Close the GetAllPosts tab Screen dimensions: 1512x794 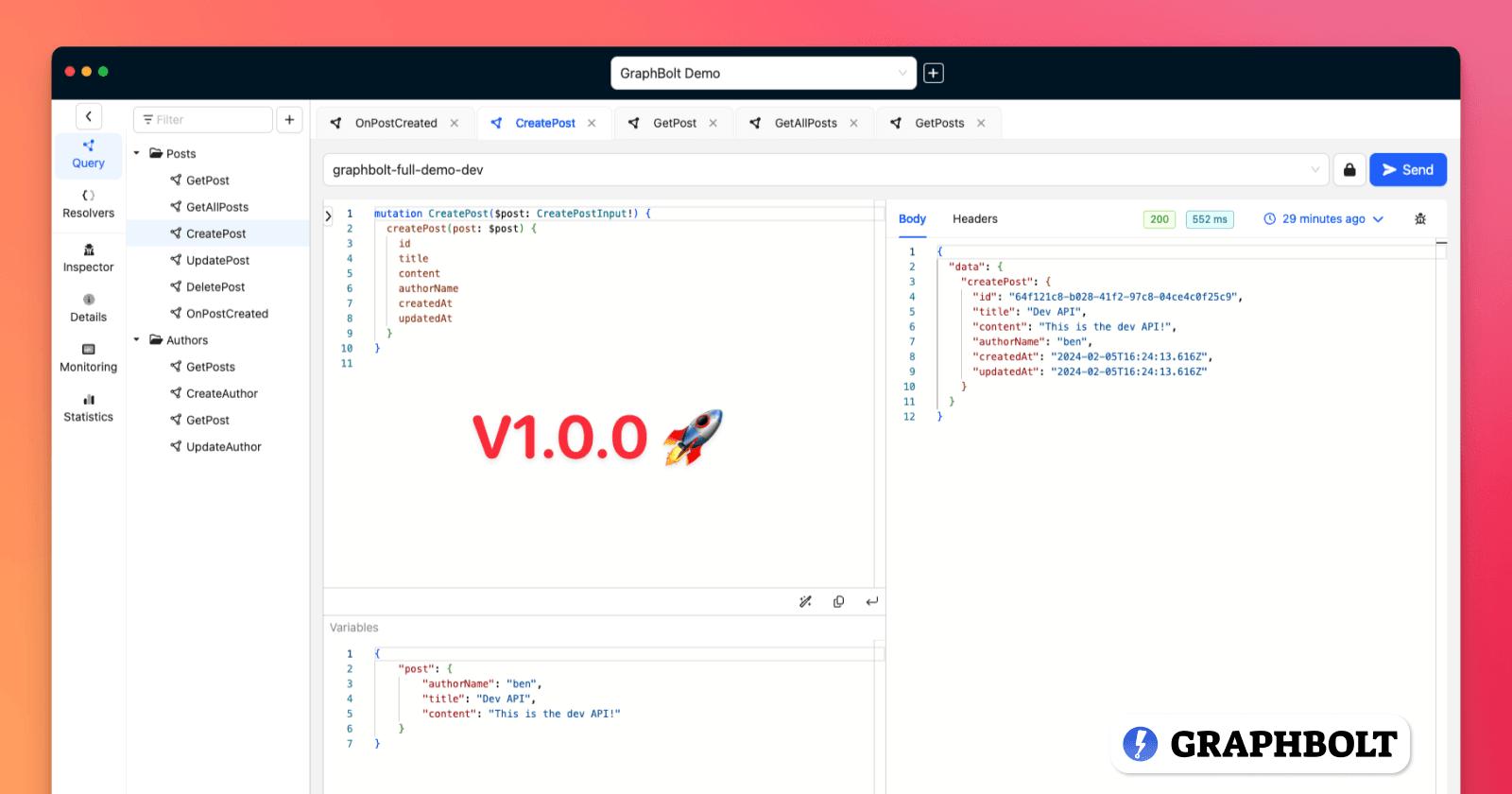(x=853, y=123)
